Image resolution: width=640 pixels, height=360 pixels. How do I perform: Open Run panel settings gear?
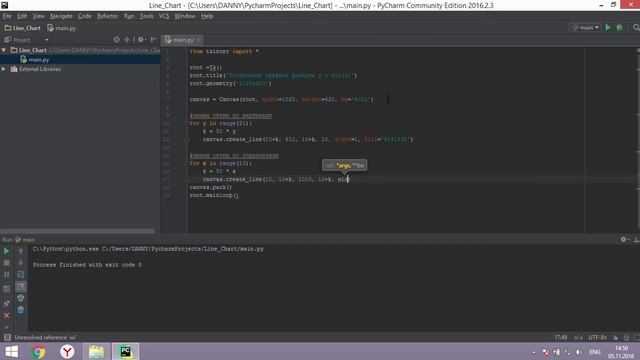[x=624, y=239]
